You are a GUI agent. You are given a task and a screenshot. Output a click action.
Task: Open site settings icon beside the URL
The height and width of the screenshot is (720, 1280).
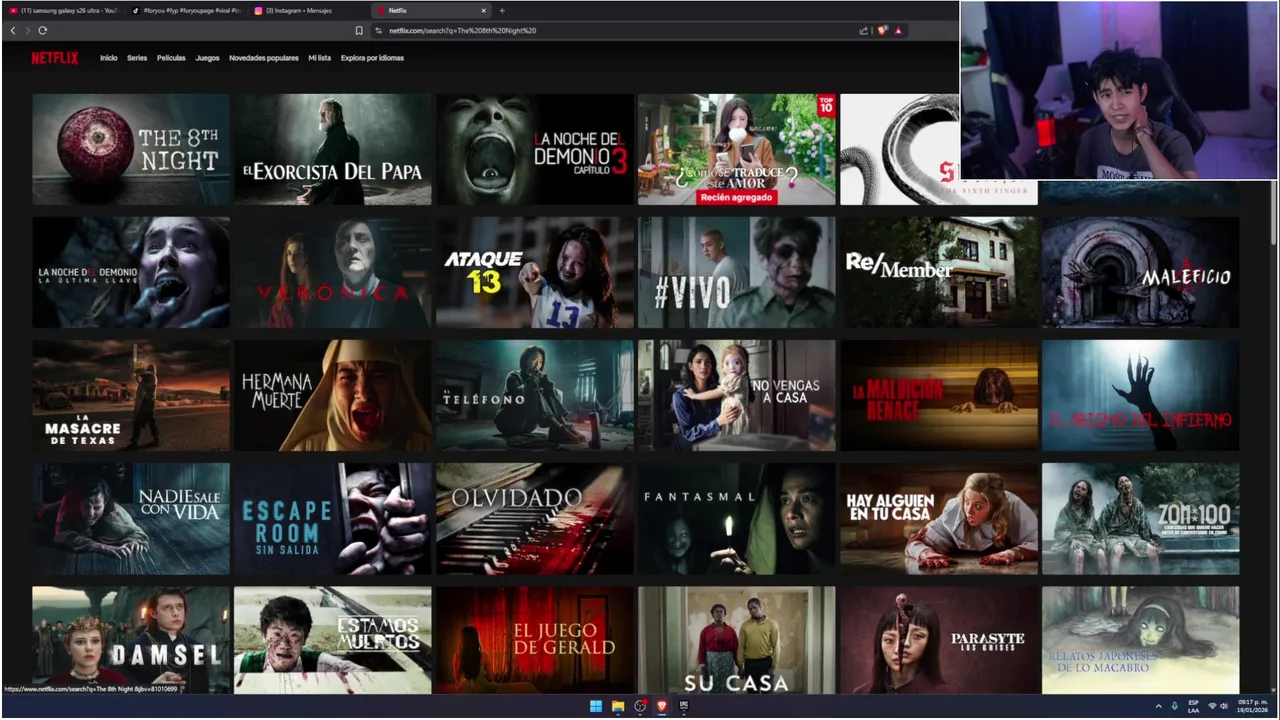coord(379,31)
